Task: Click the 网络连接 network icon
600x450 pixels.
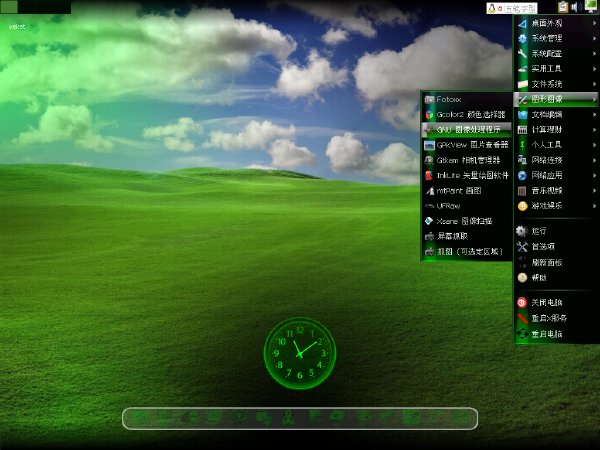Action: click(x=522, y=160)
